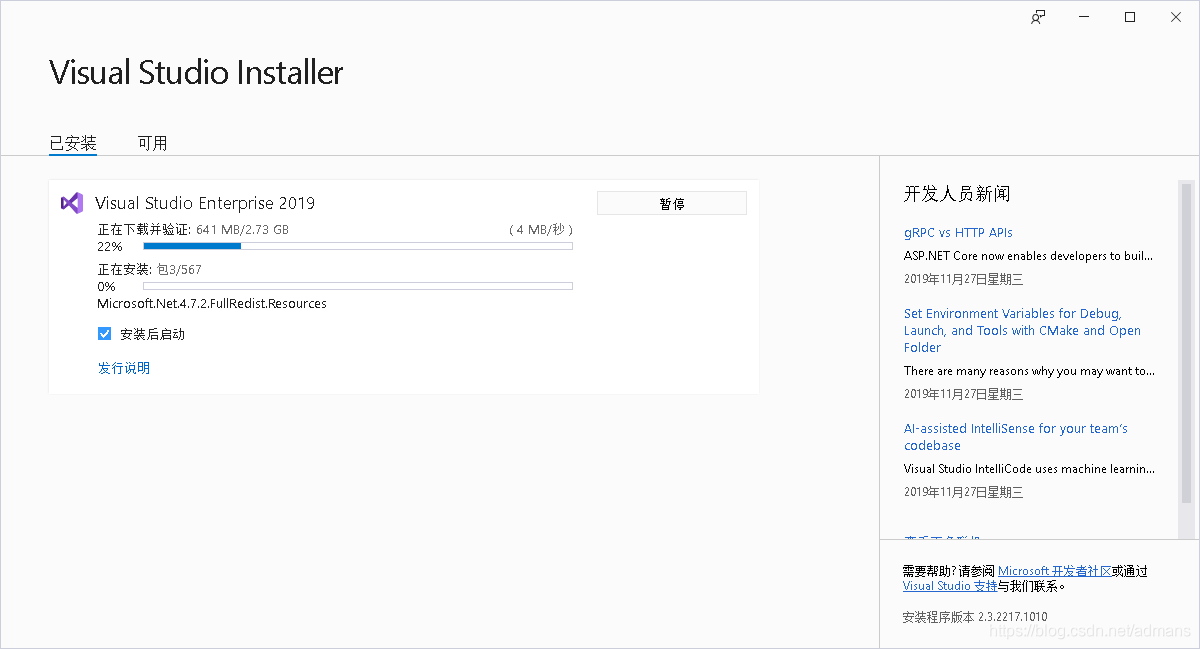Click the 0% installation percentage
The image size is (1200, 649).
pos(106,286)
